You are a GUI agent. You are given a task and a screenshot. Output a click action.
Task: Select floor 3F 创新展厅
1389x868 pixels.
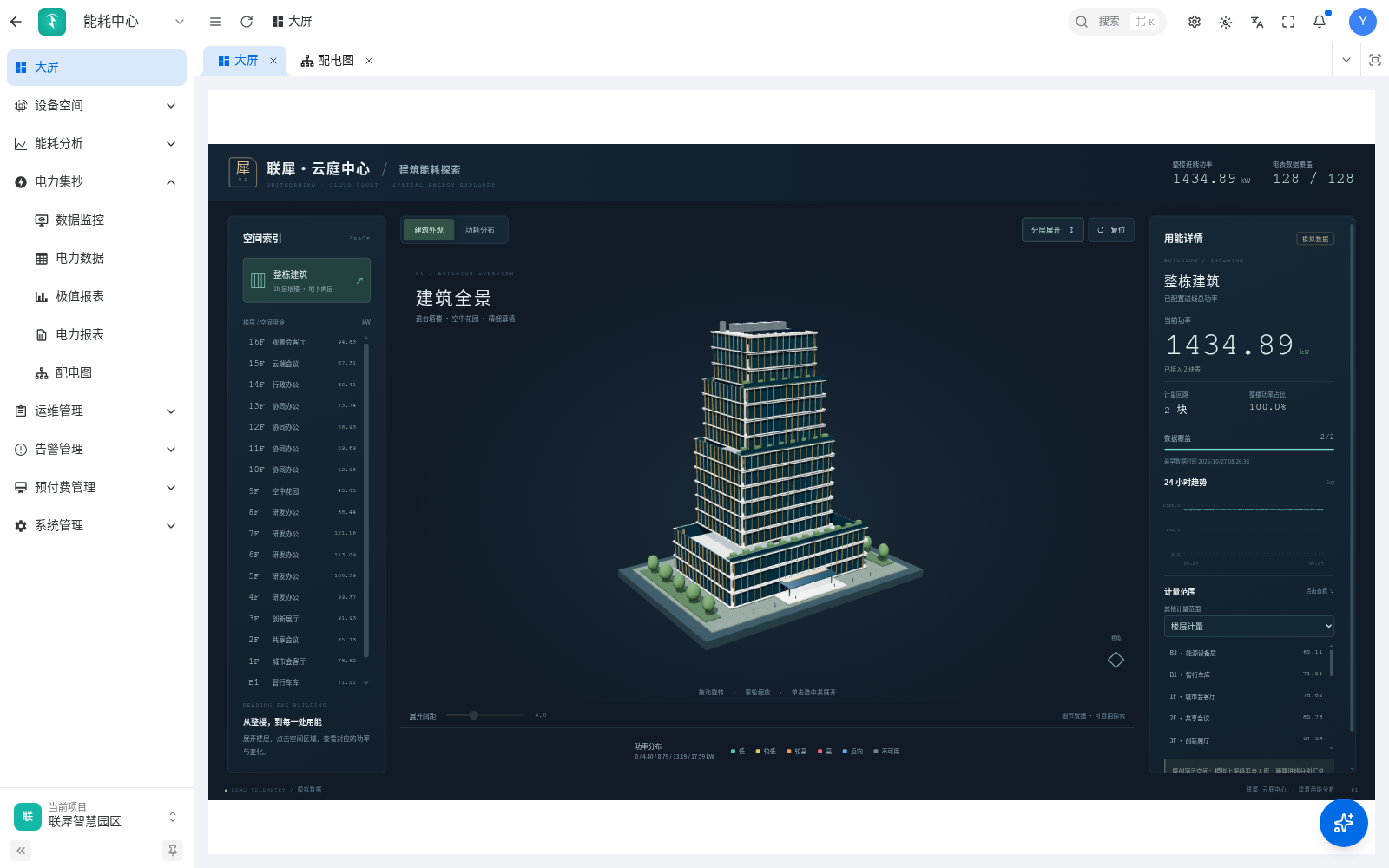point(303,619)
